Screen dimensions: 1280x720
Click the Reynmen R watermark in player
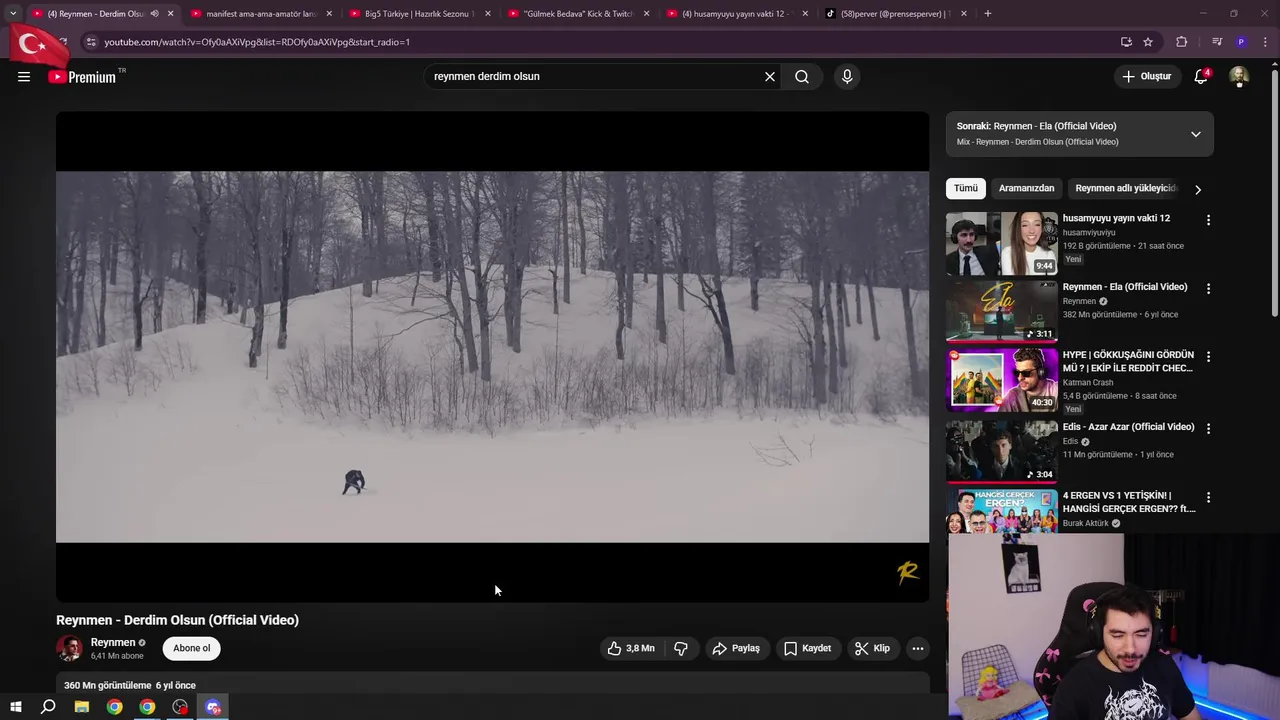pos(907,572)
